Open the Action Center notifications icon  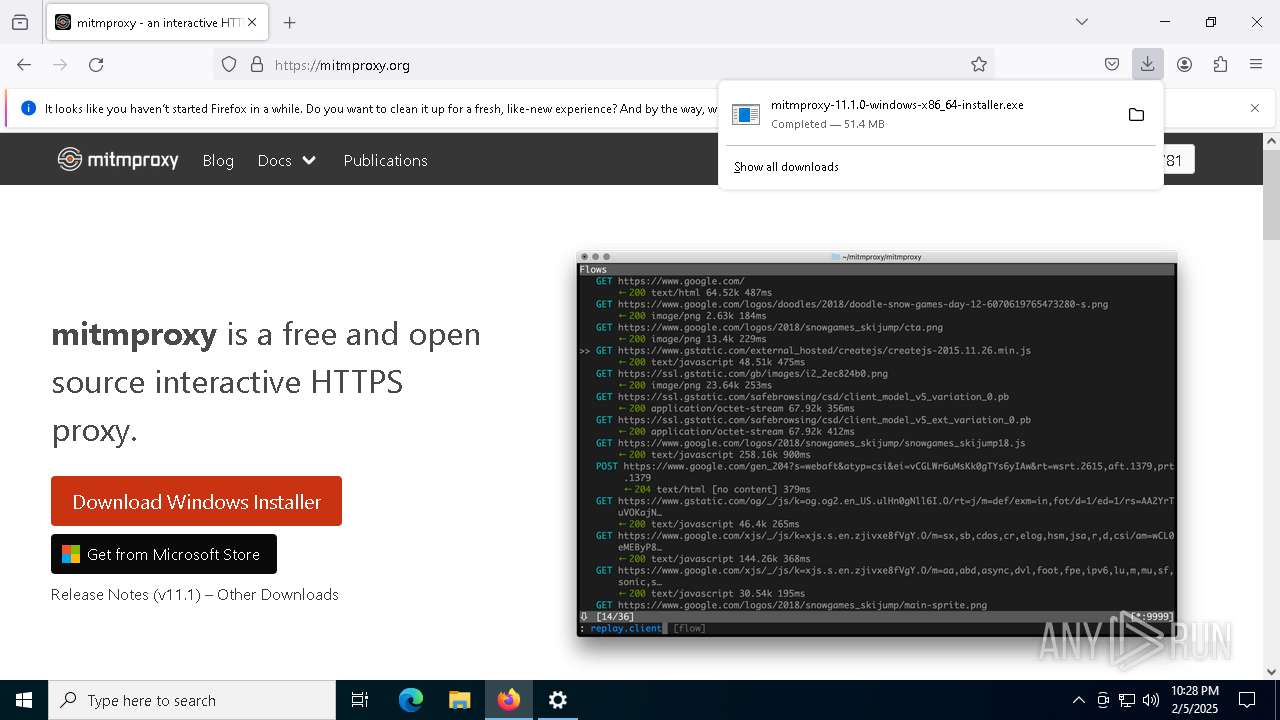click(x=1248, y=700)
